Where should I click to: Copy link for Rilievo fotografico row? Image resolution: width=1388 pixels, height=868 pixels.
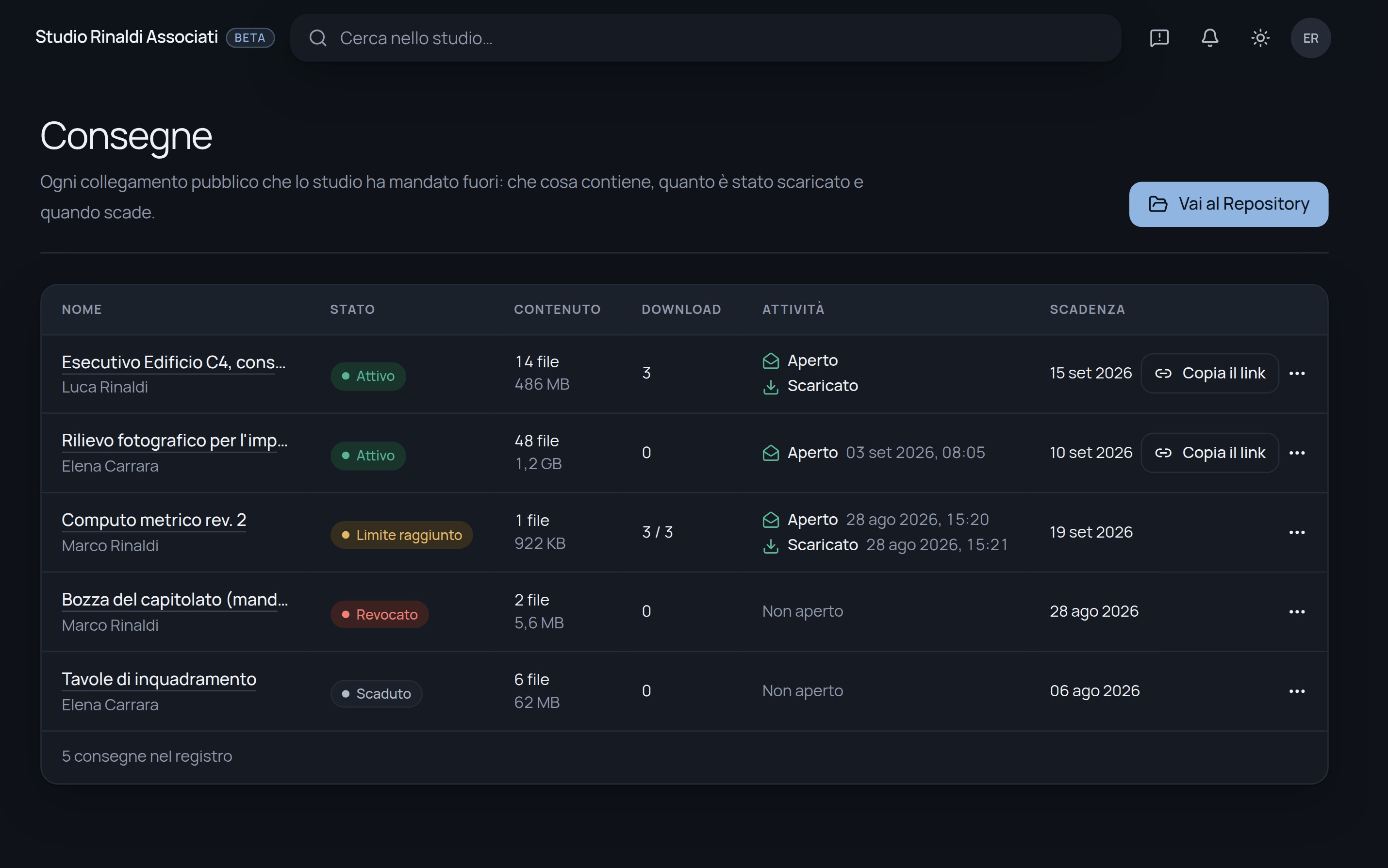(x=1209, y=453)
